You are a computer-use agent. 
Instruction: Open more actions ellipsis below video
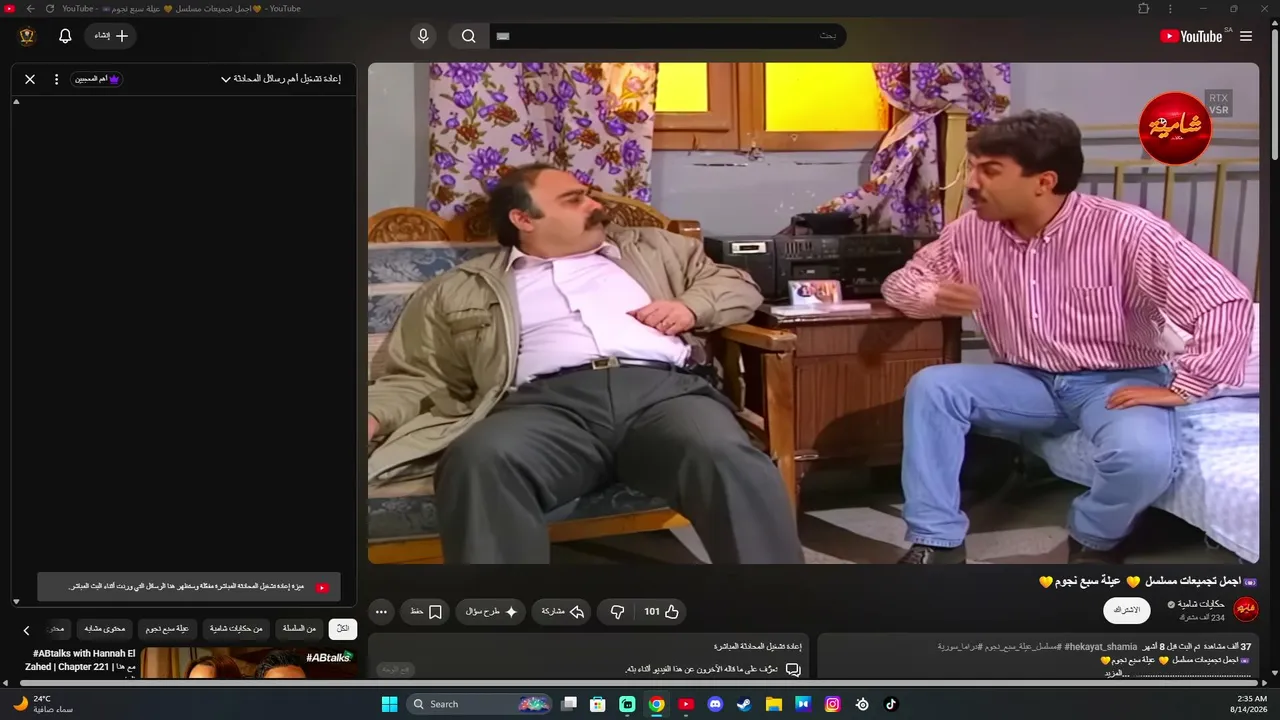381,611
